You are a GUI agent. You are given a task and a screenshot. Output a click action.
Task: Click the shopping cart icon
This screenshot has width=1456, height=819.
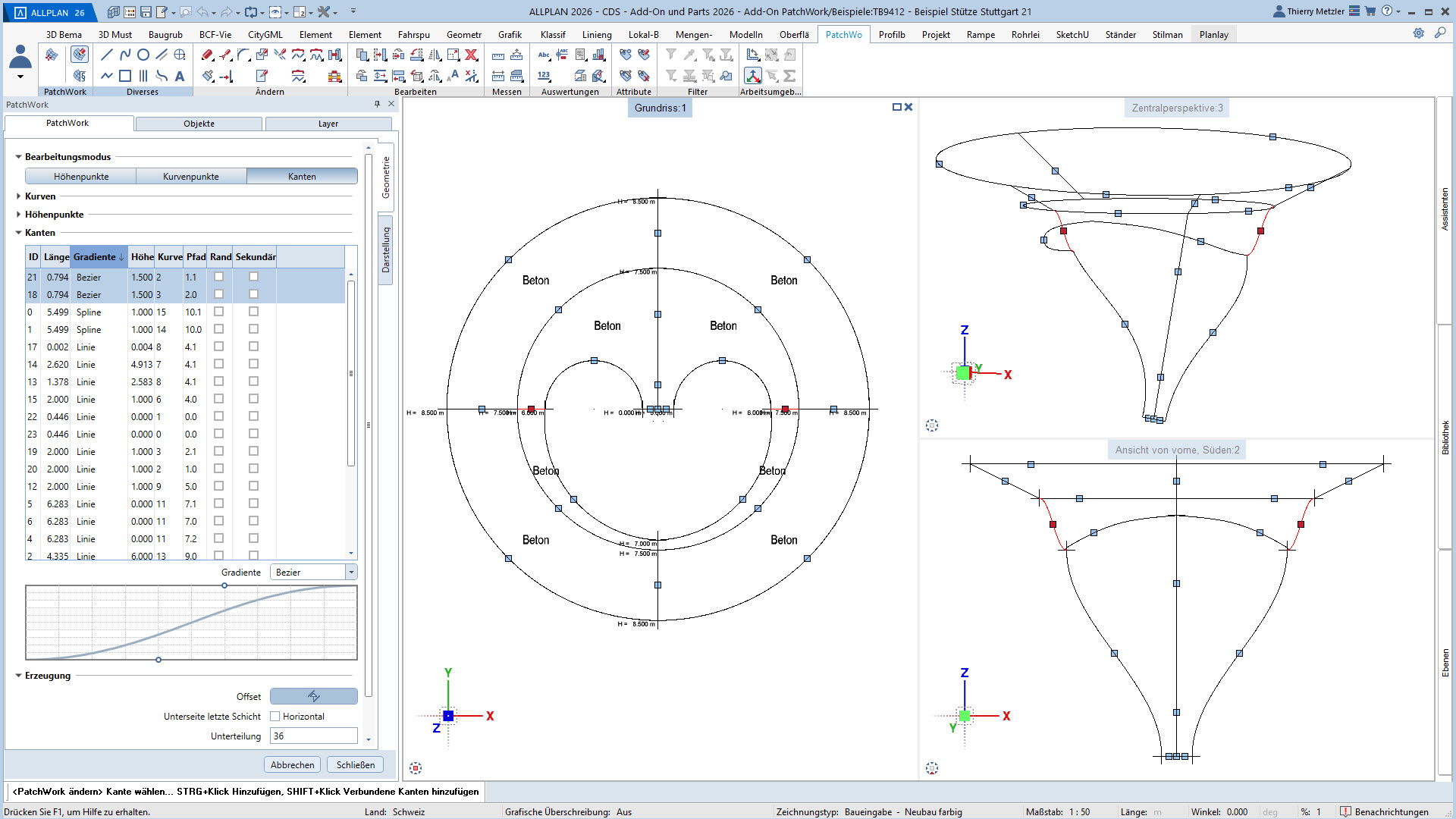(1370, 11)
